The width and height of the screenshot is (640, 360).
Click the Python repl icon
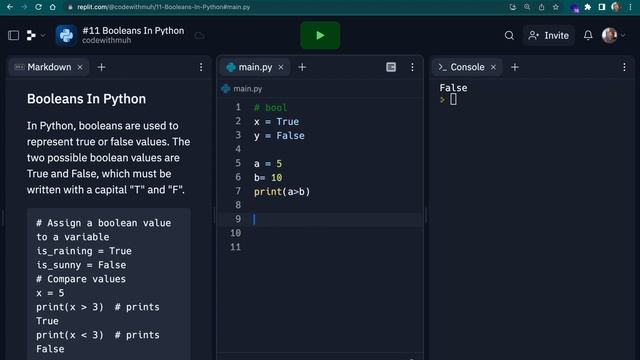coord(66,36)
